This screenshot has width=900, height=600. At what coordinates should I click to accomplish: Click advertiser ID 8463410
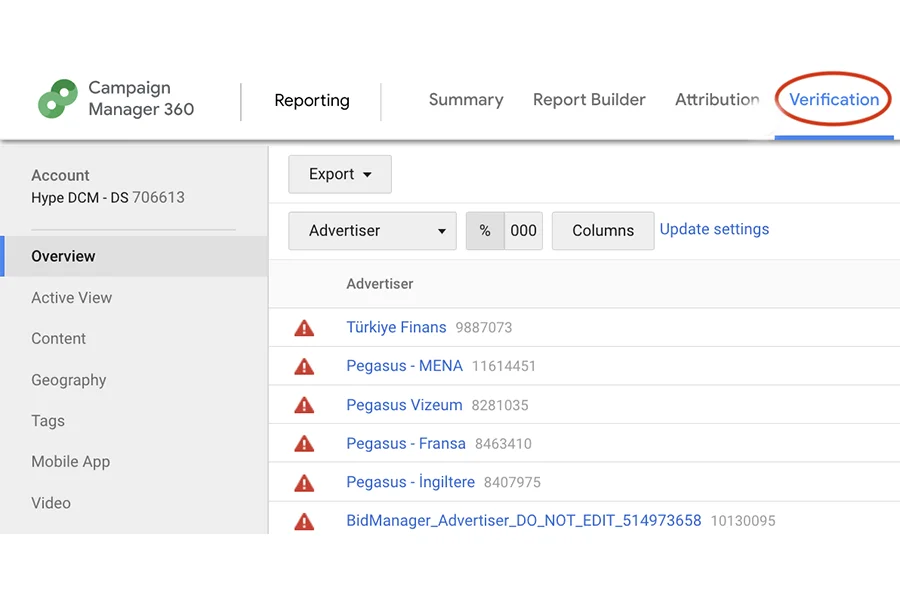(503, 444)
